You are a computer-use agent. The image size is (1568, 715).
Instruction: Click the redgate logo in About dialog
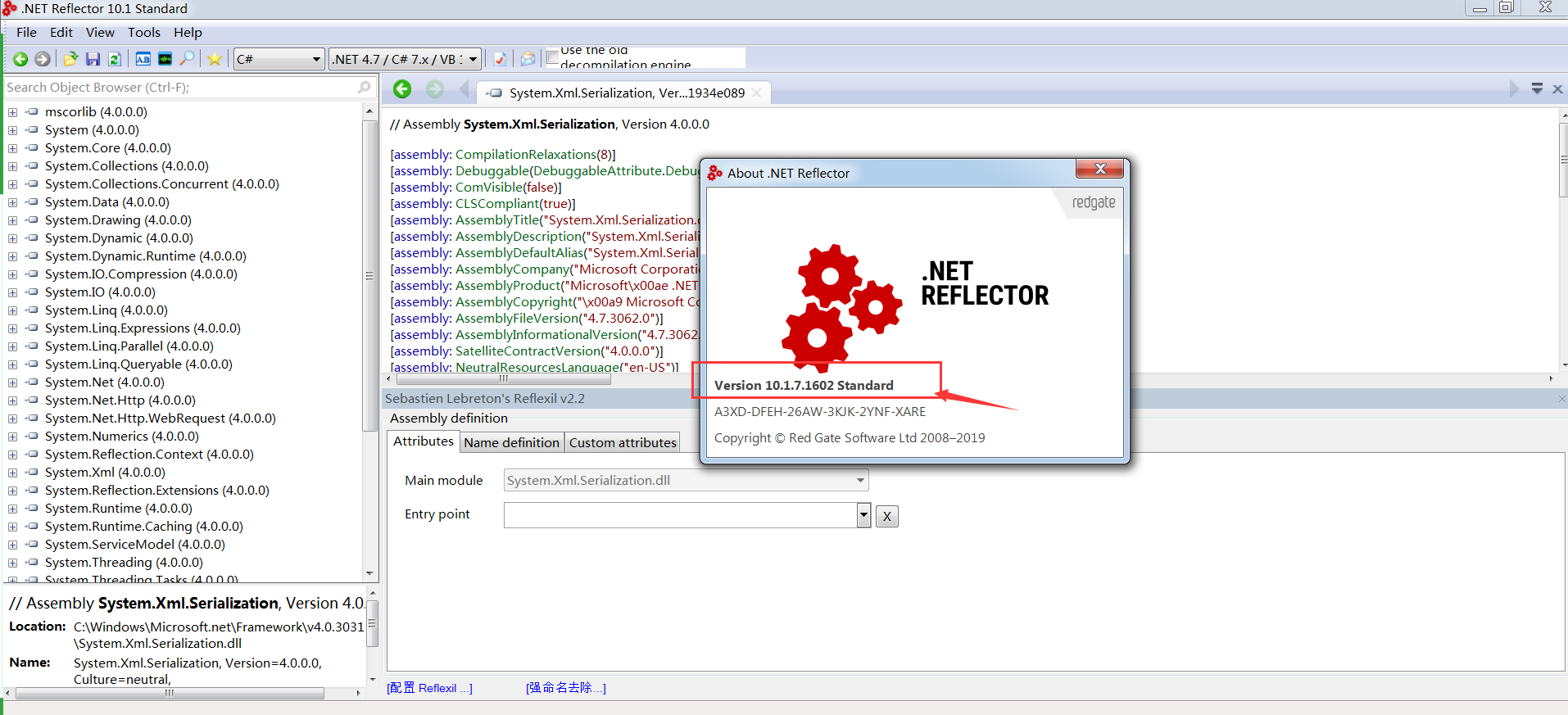coord(1094,202)
